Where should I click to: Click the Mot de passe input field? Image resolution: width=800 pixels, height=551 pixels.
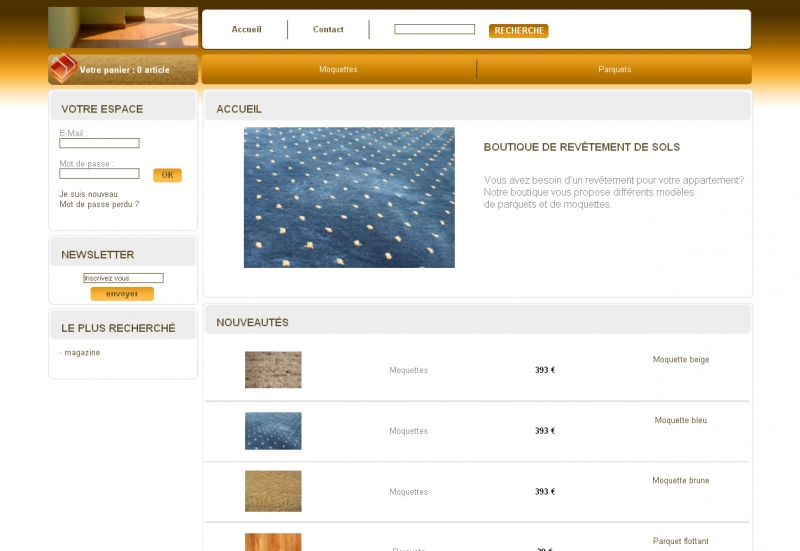click(99, 173)
